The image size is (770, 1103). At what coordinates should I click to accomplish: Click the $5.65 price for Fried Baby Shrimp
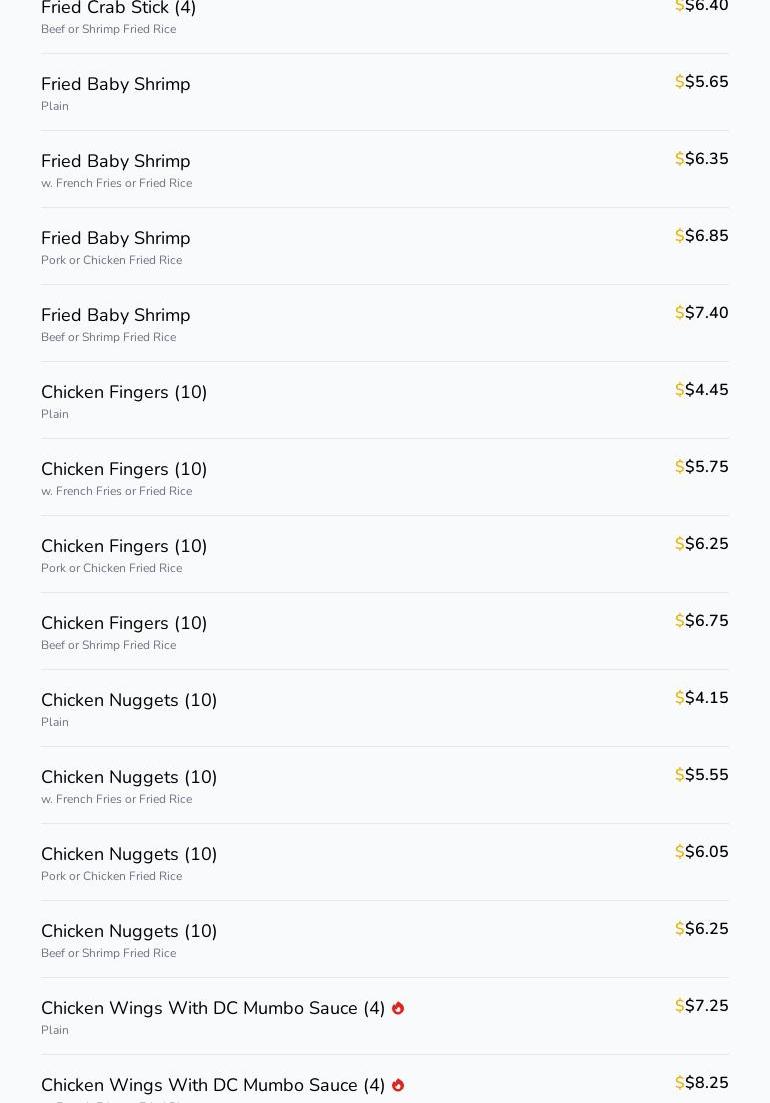click(702, 82)
